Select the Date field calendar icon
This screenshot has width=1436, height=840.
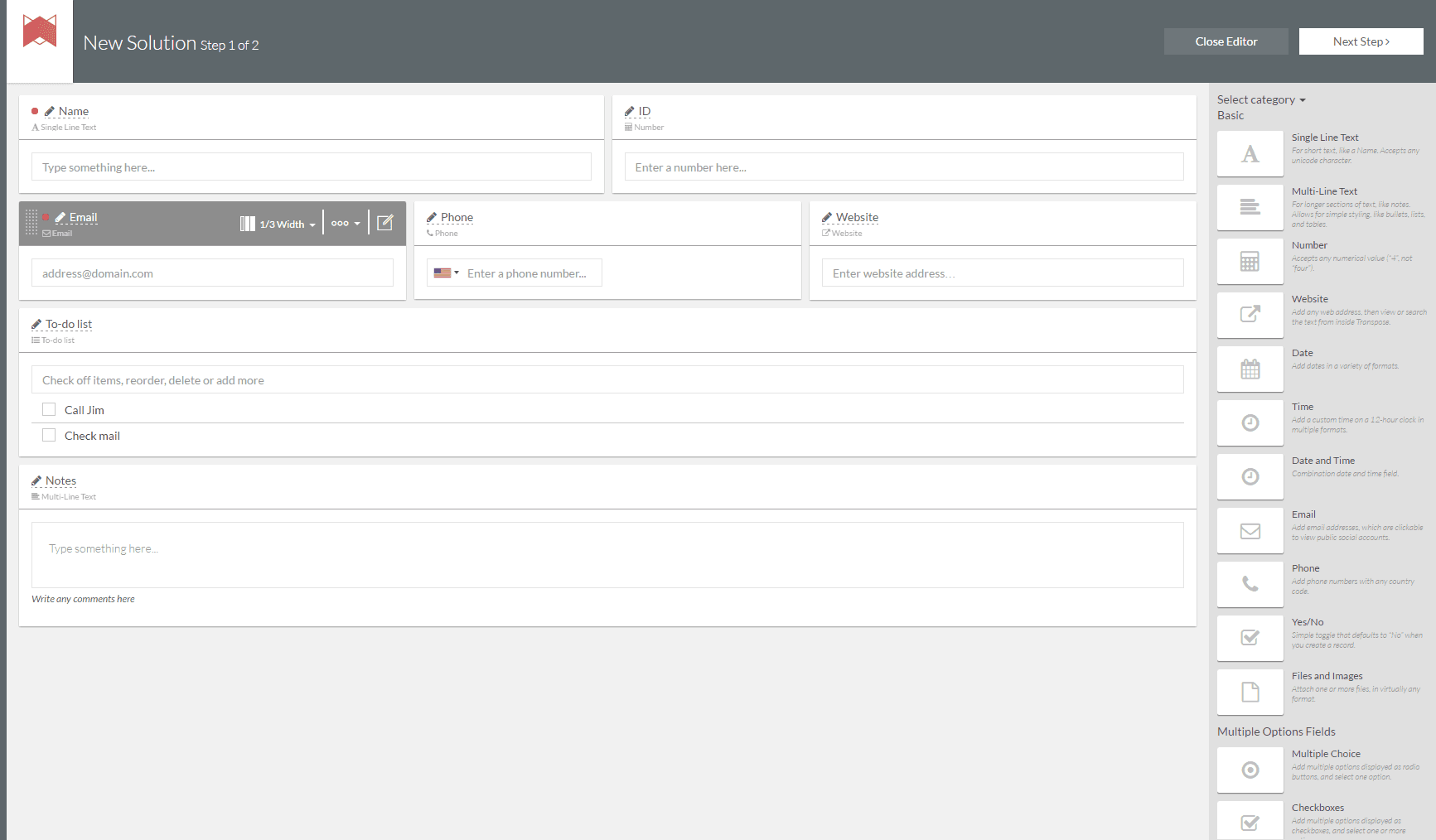(x=1250, y=369)
